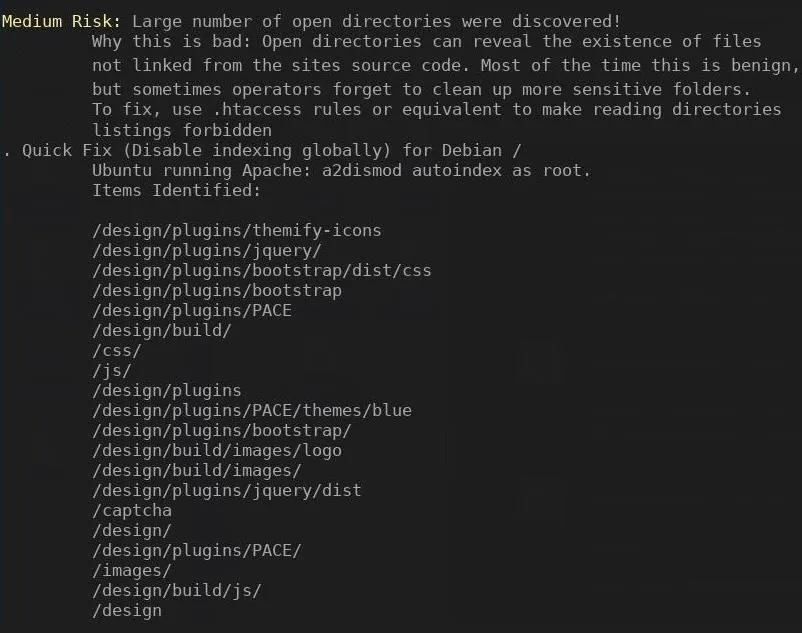Click the "Medium Risk:" label
The height and width of the screenshot is (633, 802).
click(x=61, y=21)
